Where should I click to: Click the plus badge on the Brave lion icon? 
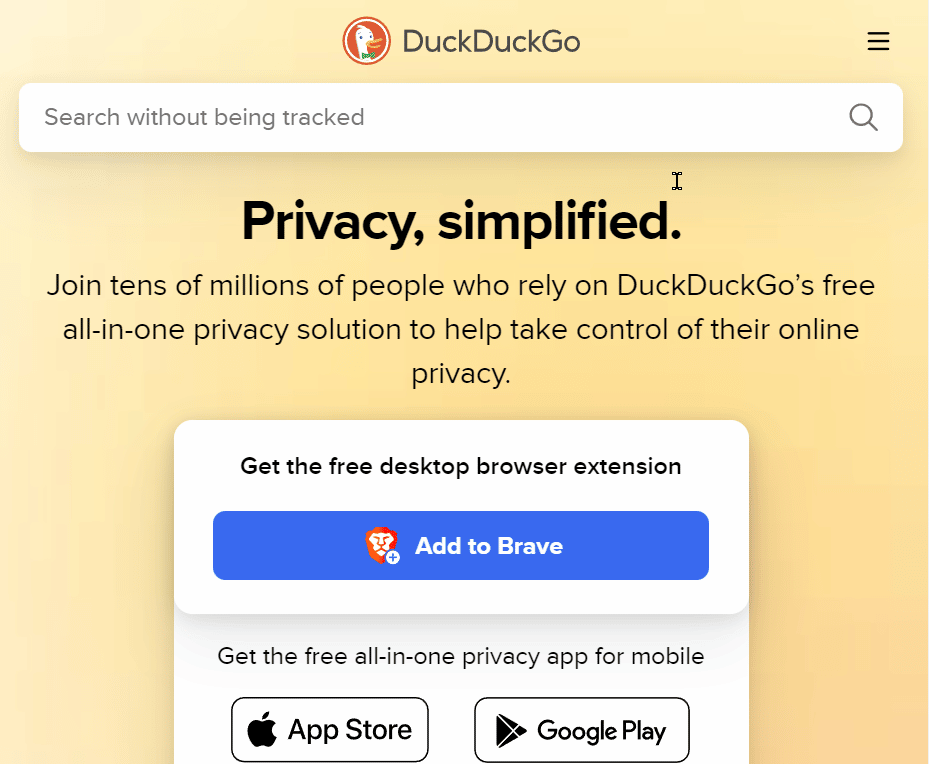(x=392, y=556)
